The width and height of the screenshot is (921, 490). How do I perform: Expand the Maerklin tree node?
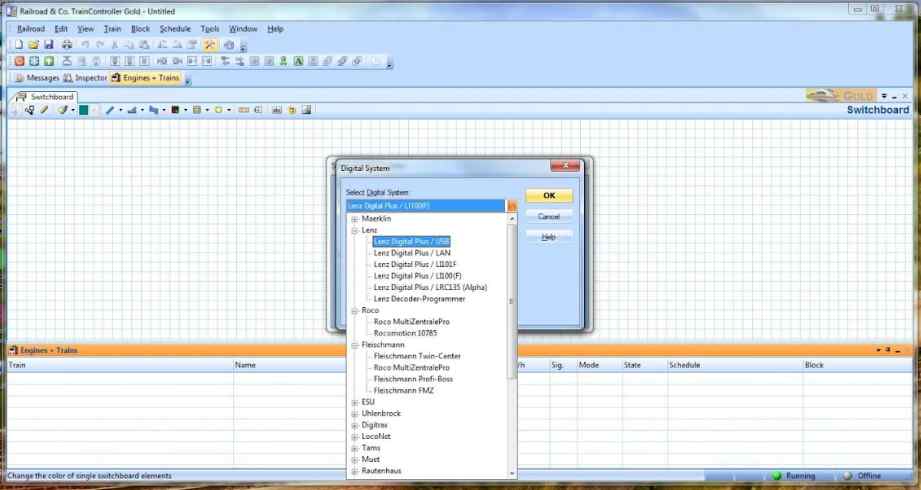click(x=354, y=219)
